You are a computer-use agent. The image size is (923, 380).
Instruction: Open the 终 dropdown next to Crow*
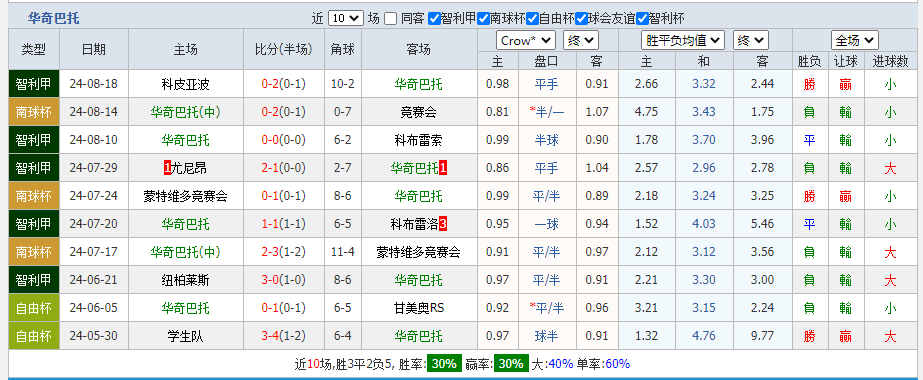tap(581, 41)
